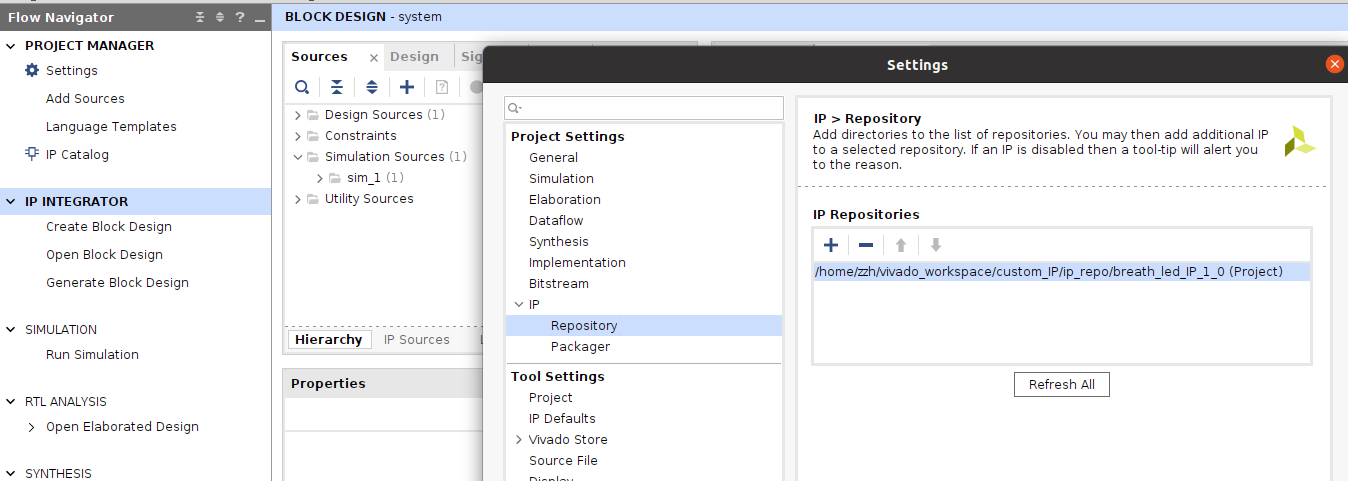Collapse the RTL ANALYSIS section
Viewport: 1348px width, 481px height.
coord(12,402)
